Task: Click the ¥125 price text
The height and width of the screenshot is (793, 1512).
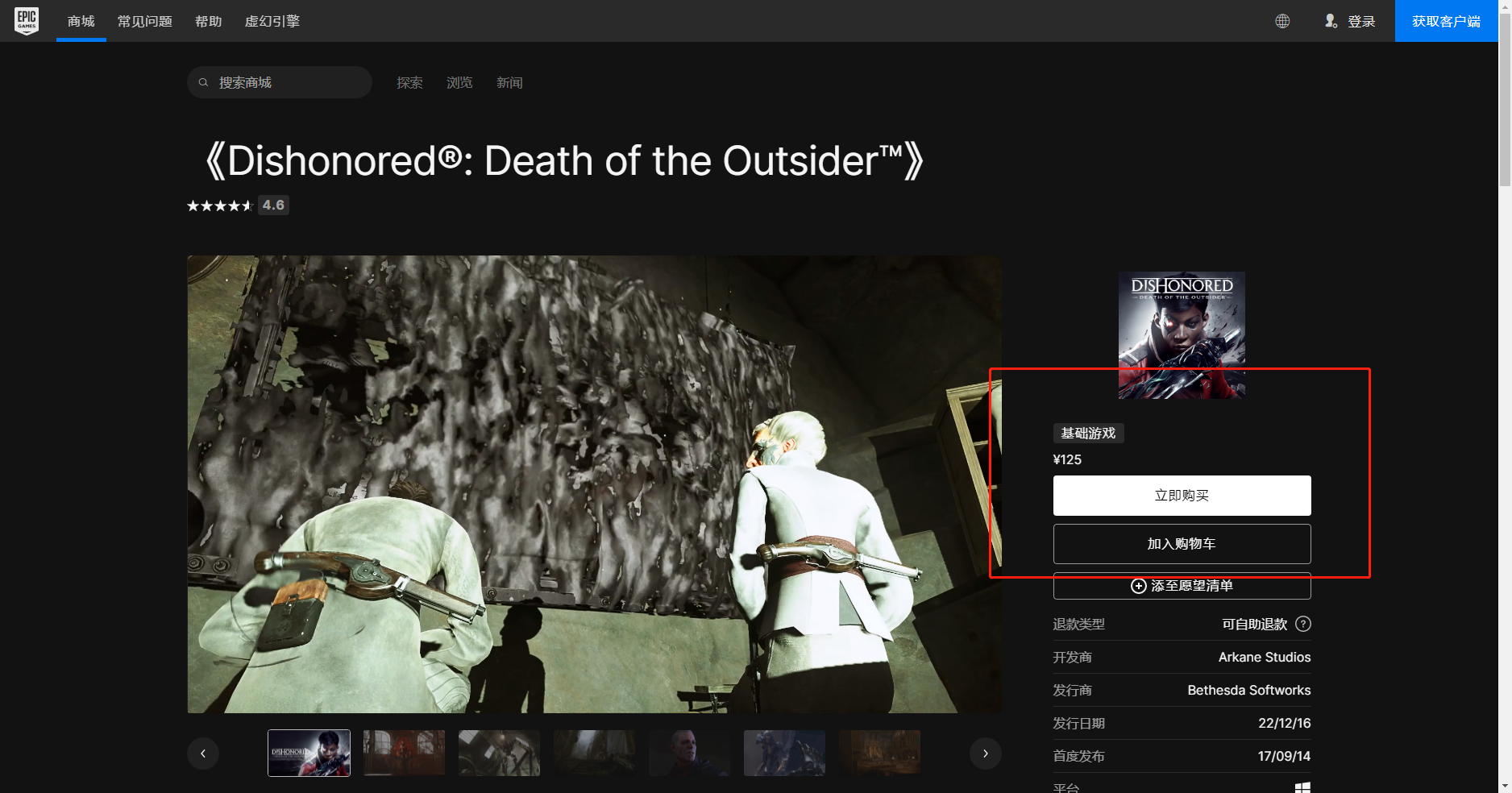Action: [x=1067, y=459]
